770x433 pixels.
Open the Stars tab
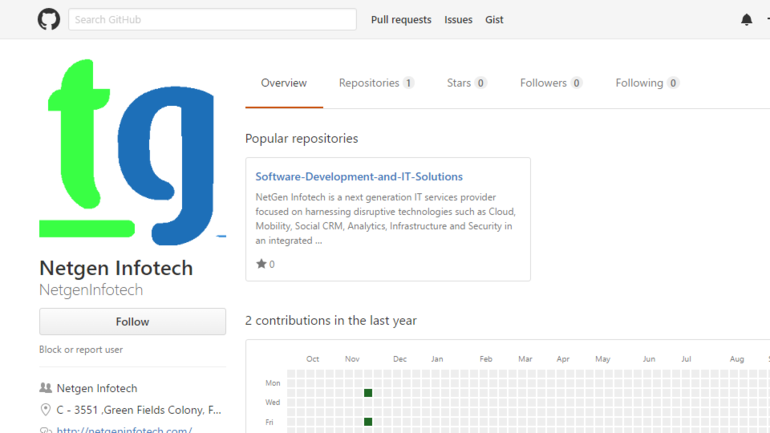pyautogui.click(x=466, y=83)
